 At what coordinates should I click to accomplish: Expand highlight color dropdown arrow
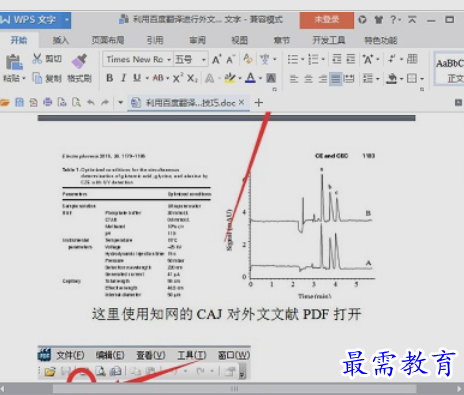[x=240, y=79]
